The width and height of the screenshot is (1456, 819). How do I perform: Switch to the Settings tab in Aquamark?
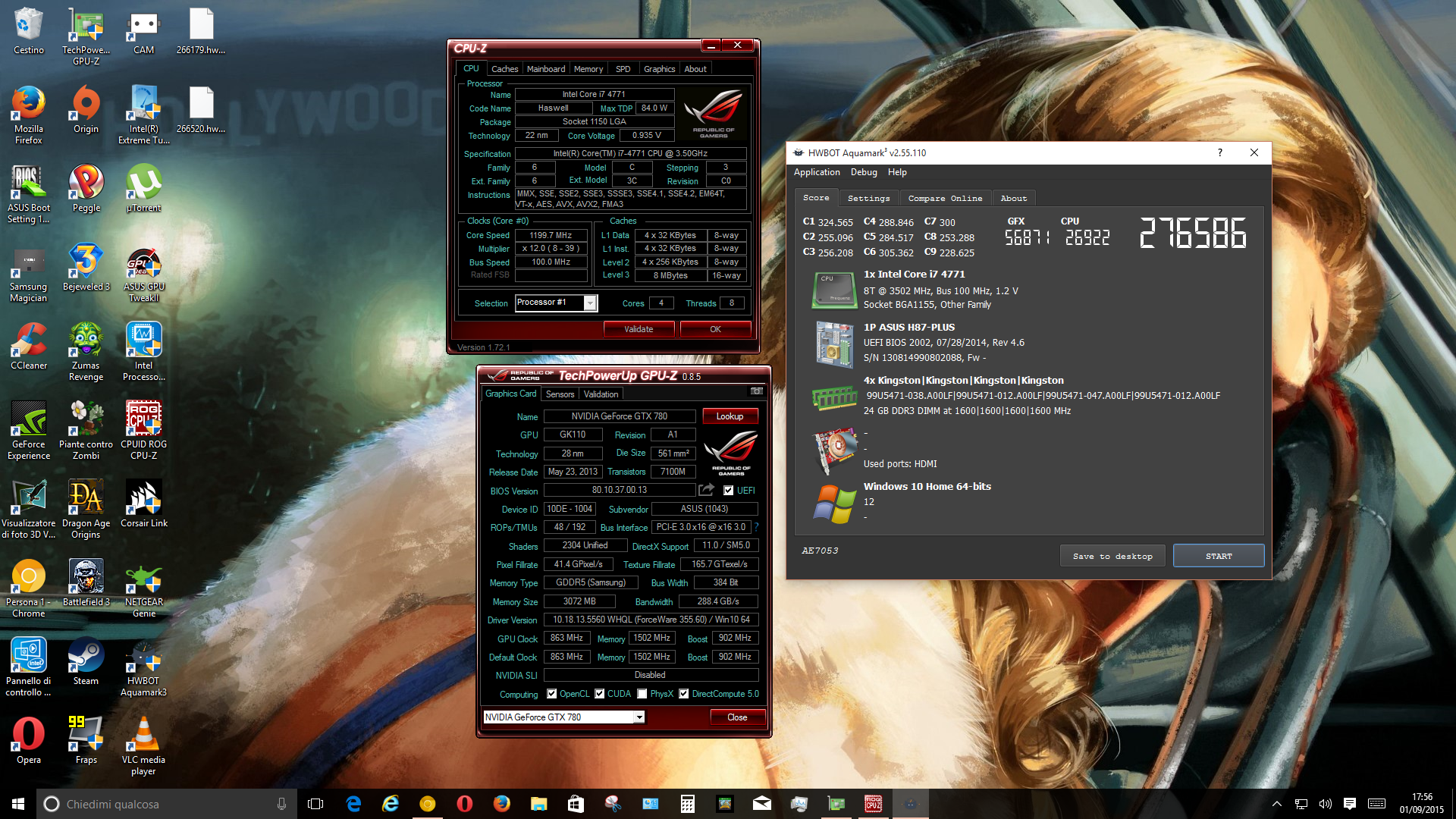868,199
